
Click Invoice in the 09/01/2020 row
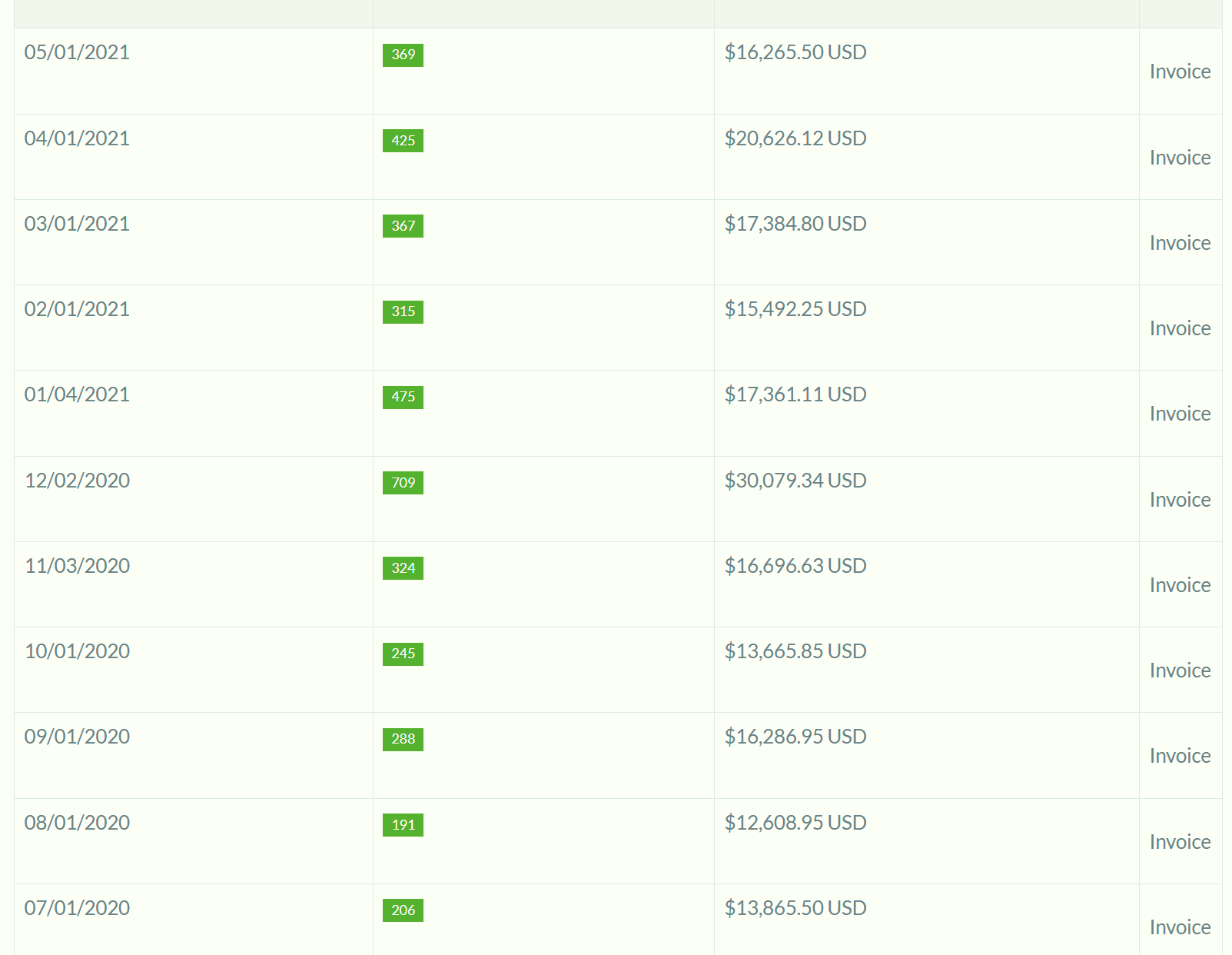click(1180, 756)
